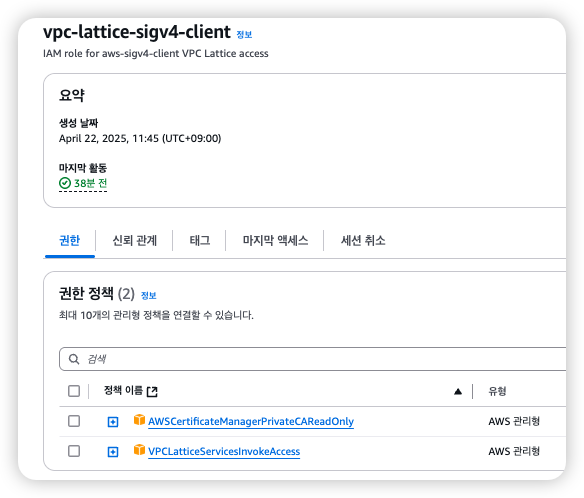Open the VPCLatticeServicesInvokeAccess policy link
The height and width of the screenshot is (498, 584).
(224, 451)
